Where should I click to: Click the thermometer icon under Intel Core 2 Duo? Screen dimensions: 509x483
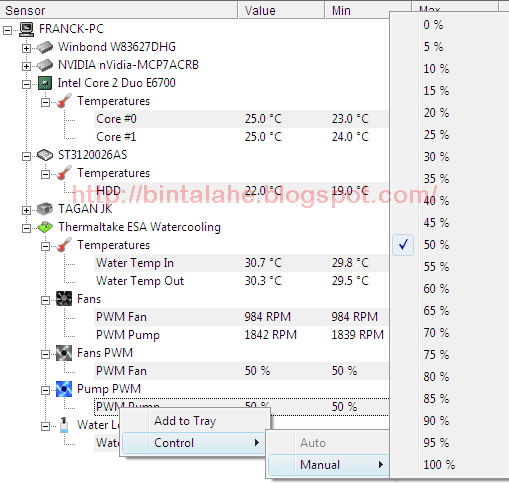(x=64, y=101)
